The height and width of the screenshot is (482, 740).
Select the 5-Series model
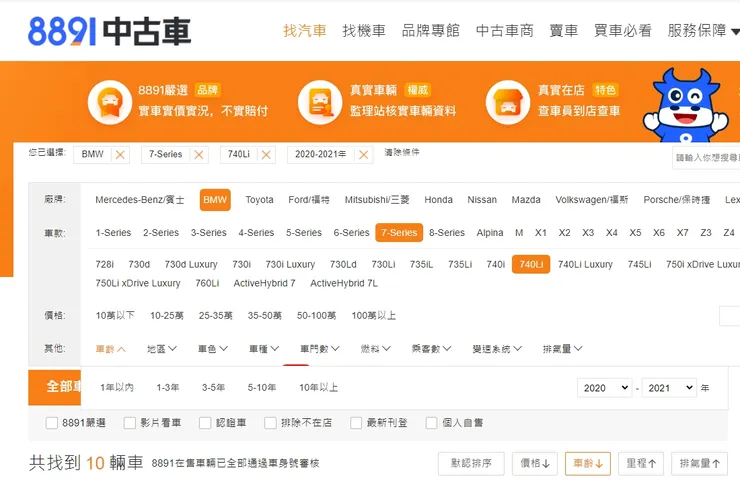click(x=303, y=233)
